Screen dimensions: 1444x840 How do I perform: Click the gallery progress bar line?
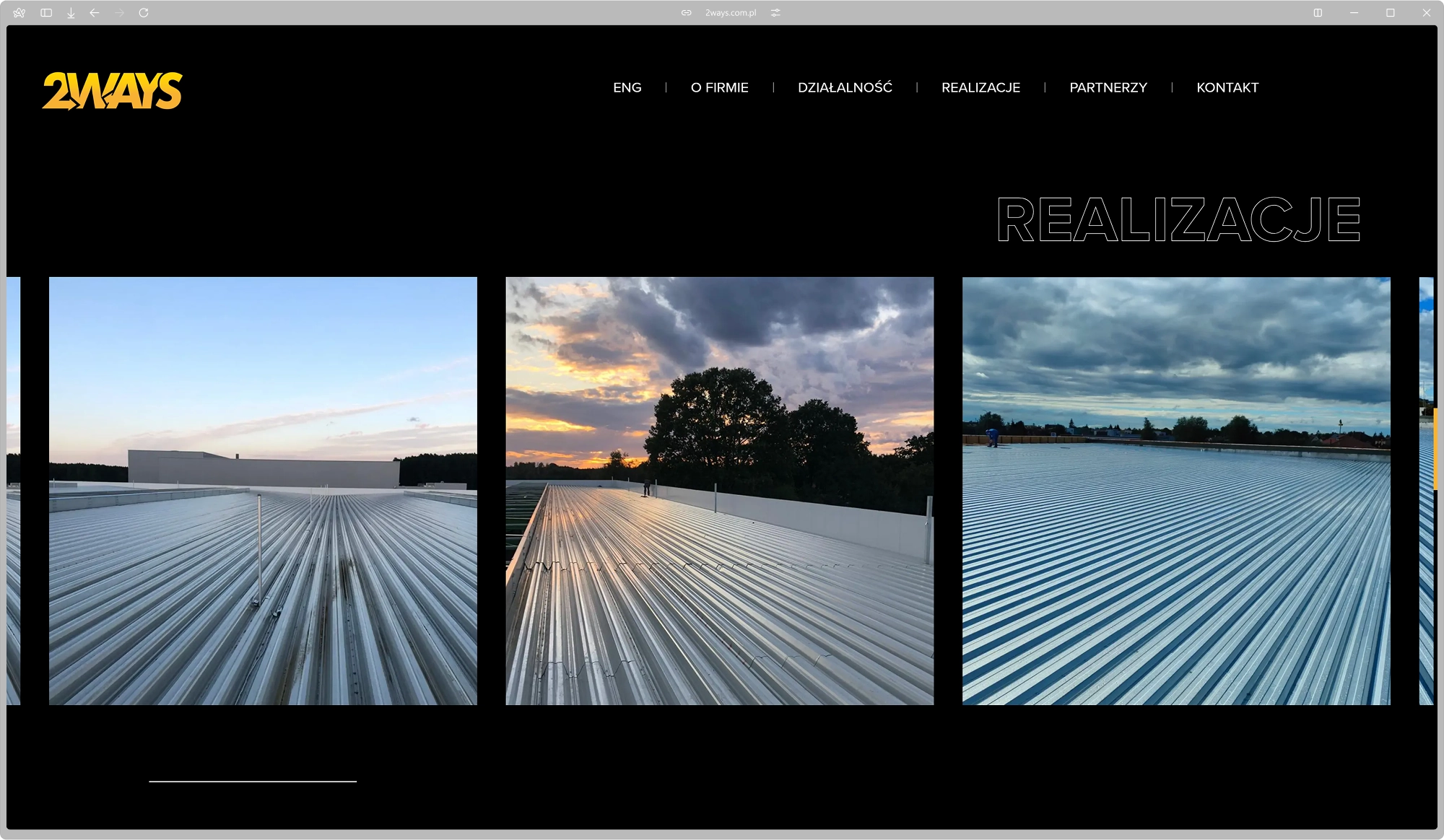tap(253, 781)
